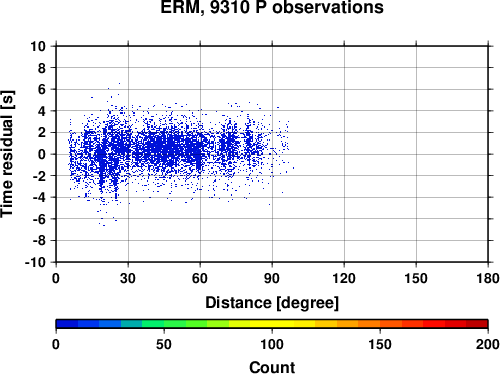The width and height of the screenshot is (500, 374).
Task: Click the x-axis tick label 180
Action: 488,278
